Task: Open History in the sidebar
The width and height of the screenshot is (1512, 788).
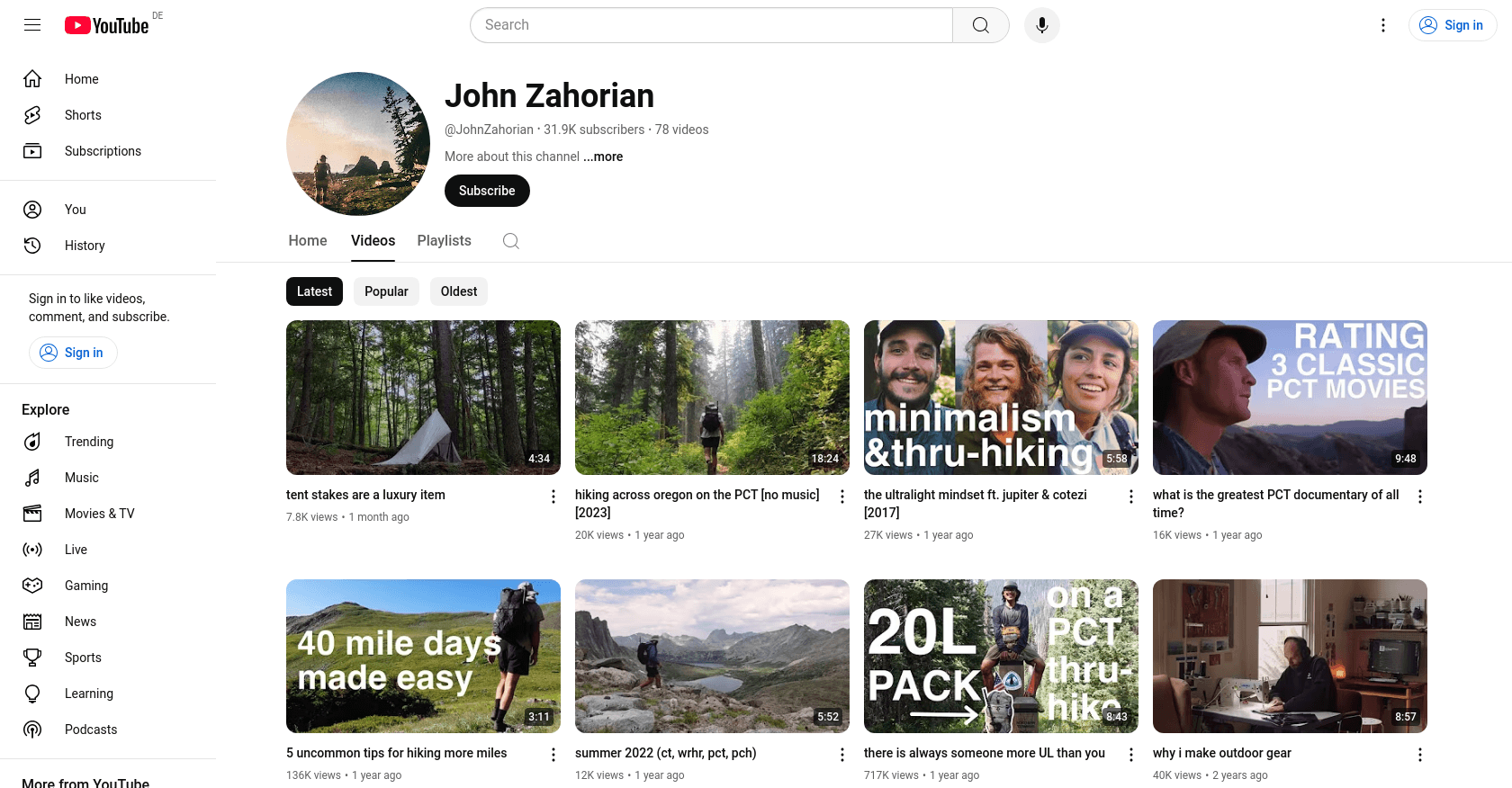Action: tap(85, 246)
